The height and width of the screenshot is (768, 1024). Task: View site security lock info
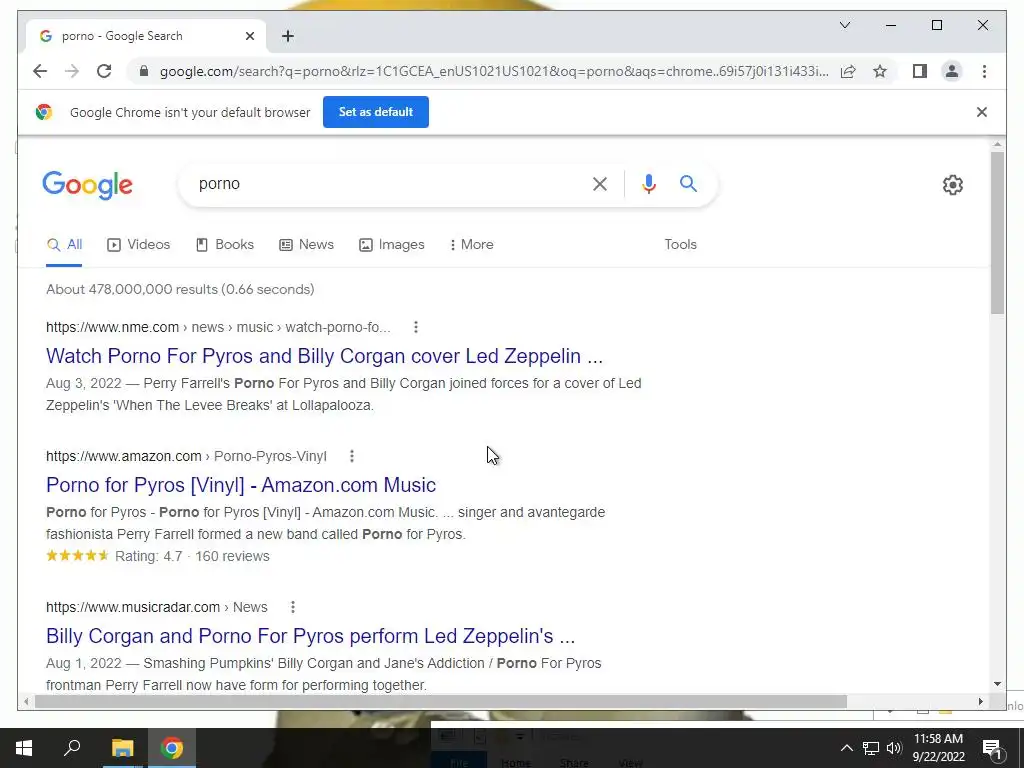point(144,71)
